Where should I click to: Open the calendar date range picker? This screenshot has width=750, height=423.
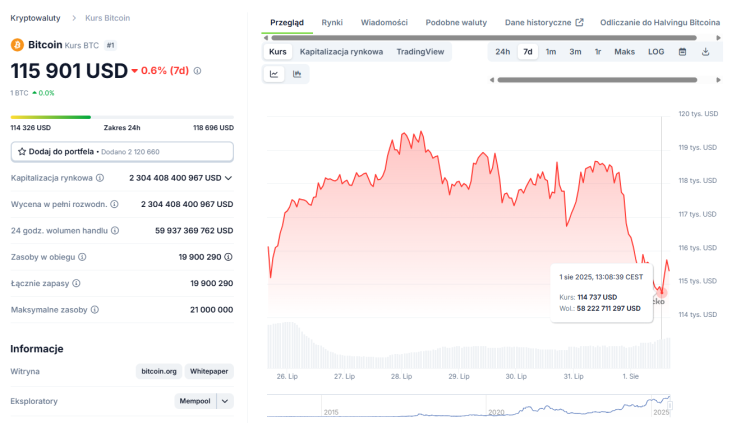tap(683, 52)
